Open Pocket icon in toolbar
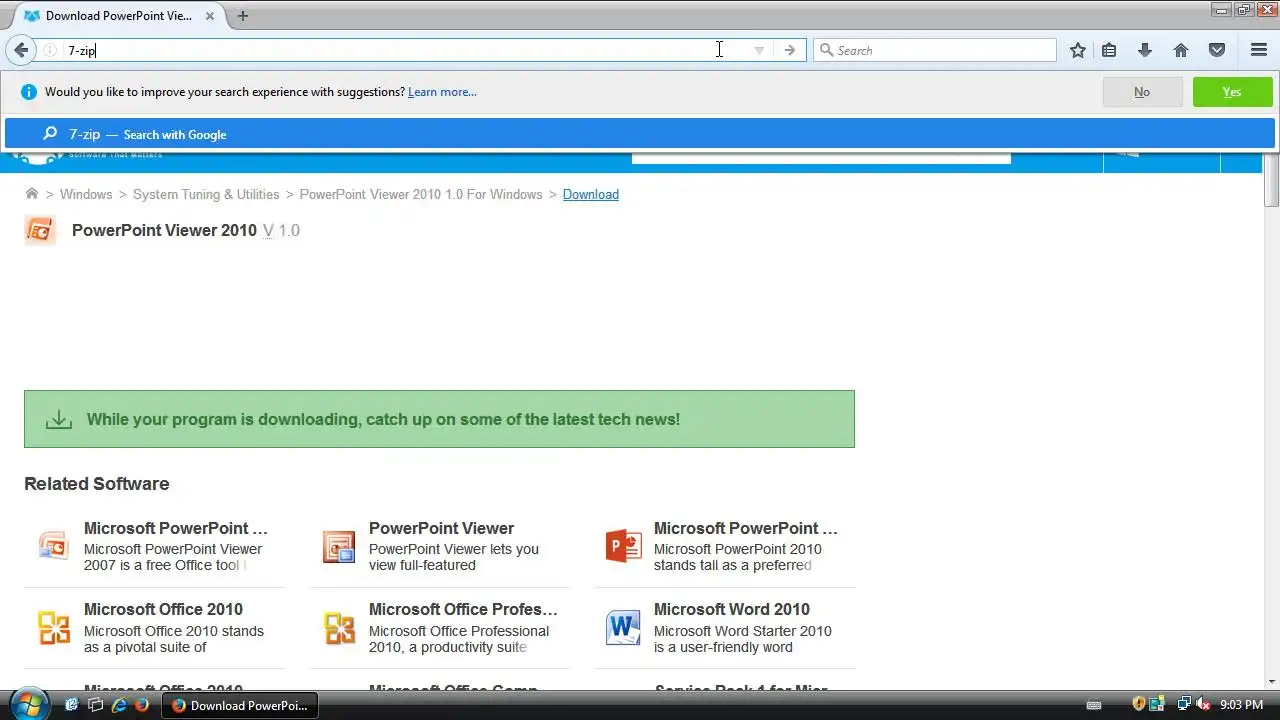The image size is (1280, 720). point(1217,50)
